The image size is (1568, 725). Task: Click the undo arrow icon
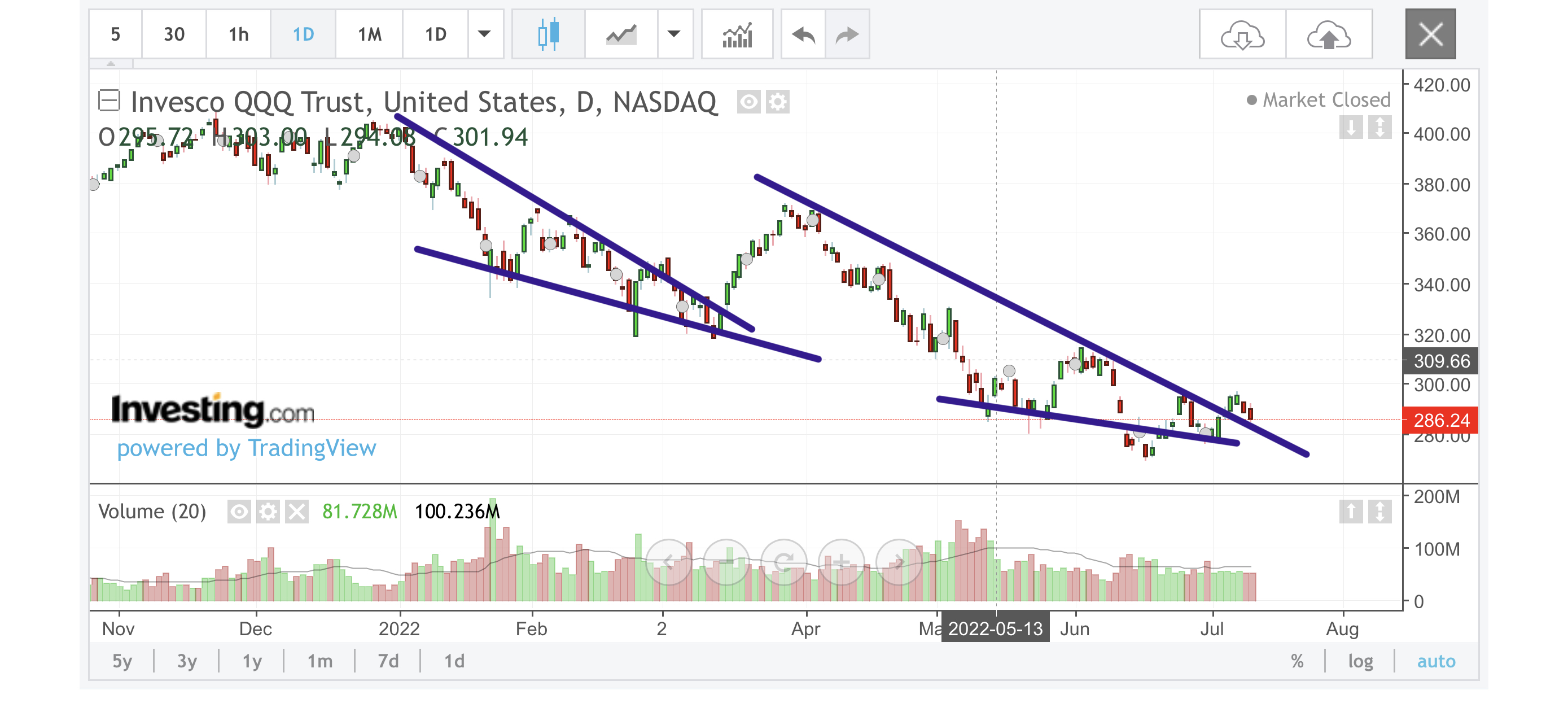click(803, 34)
